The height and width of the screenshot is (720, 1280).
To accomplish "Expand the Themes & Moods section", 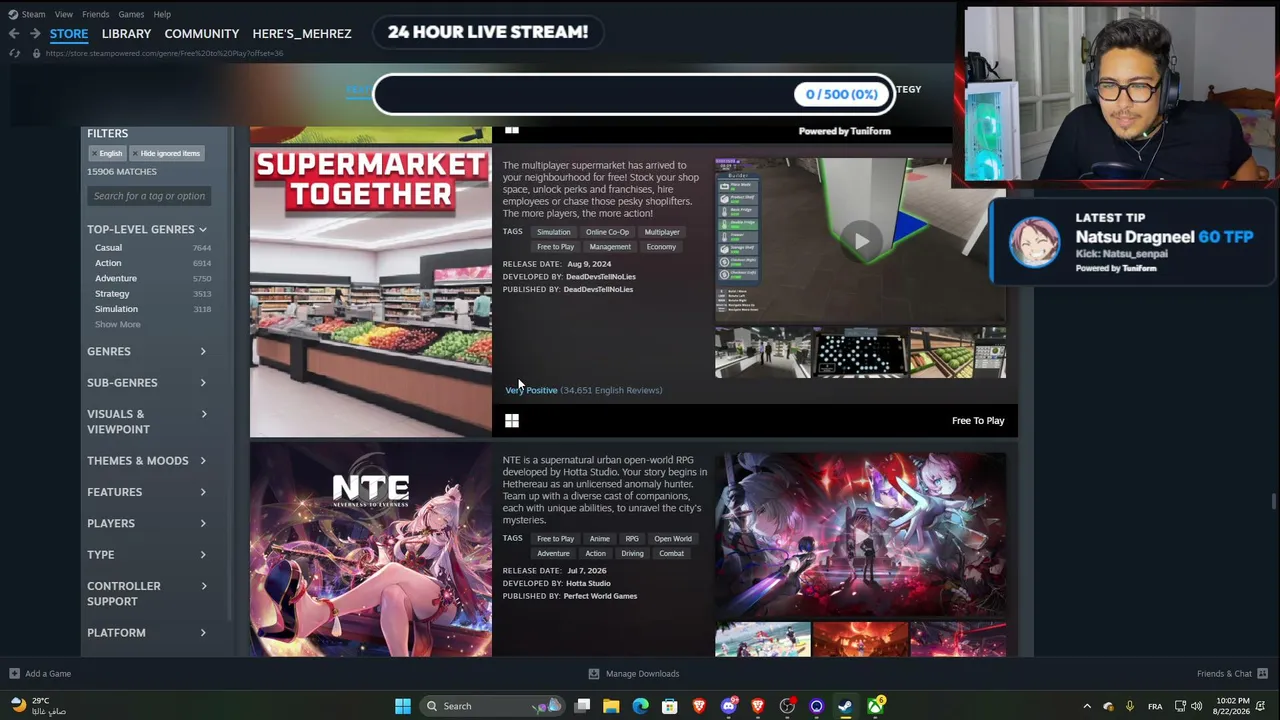I will point(147,461).
